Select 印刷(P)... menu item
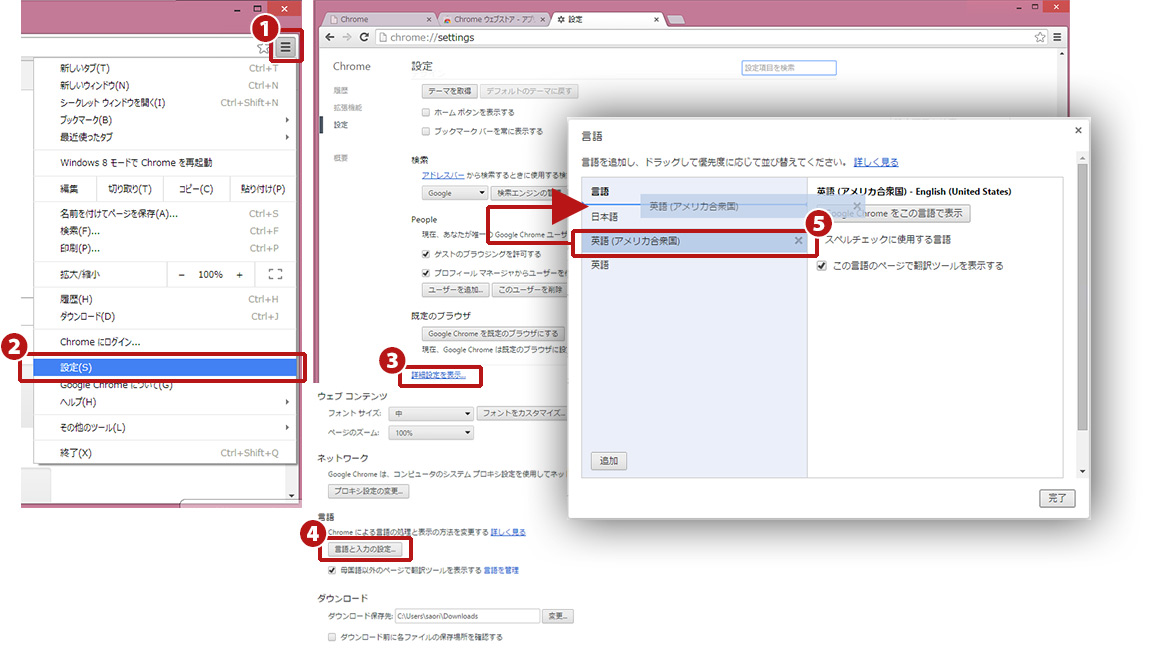 coord(165,248)
